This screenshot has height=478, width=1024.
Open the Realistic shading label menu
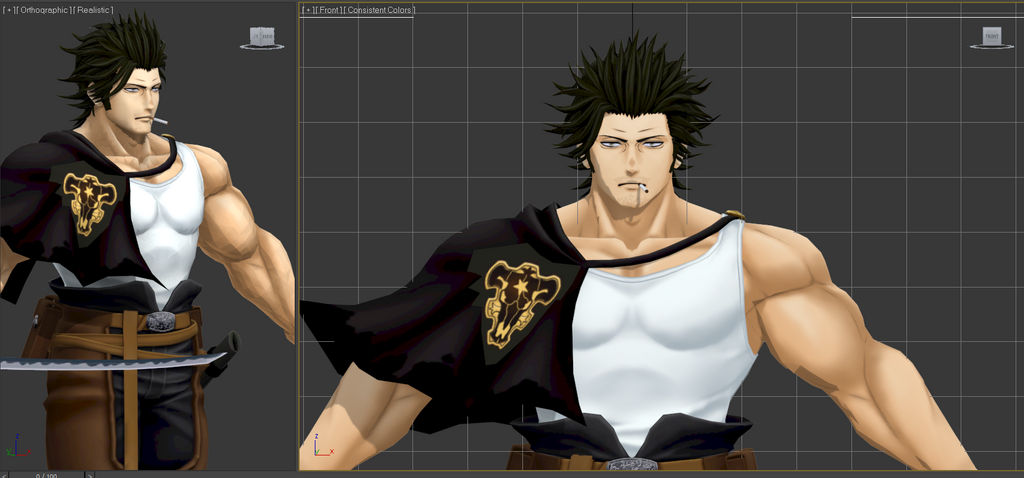[x=92, y=10]
